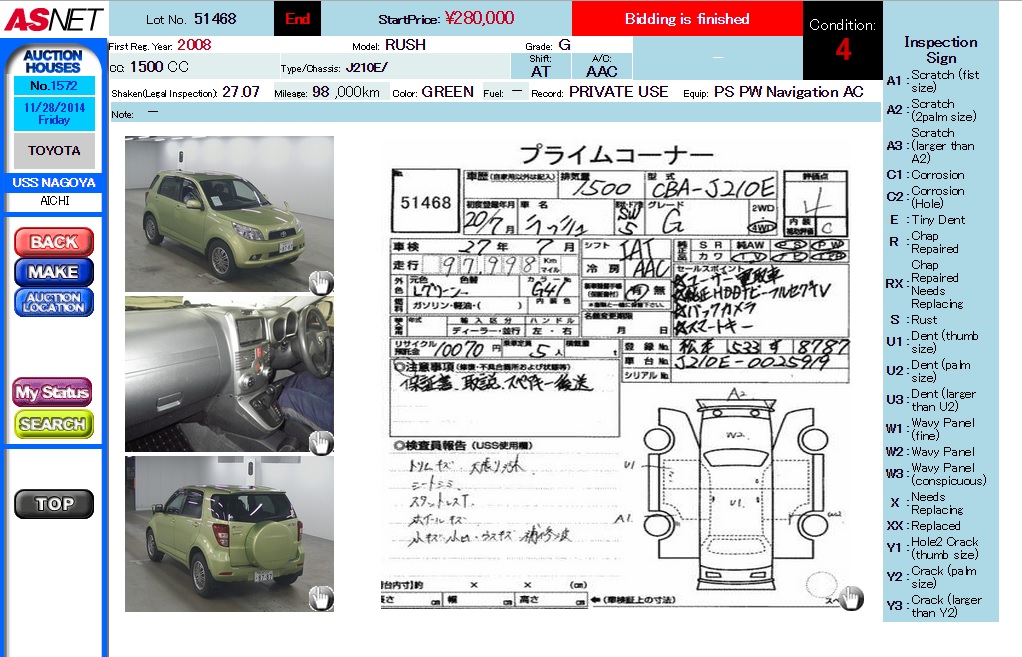The image size is (1022, 657).
Task: Enlarge the front view car photo
Action: pos(229,213)
